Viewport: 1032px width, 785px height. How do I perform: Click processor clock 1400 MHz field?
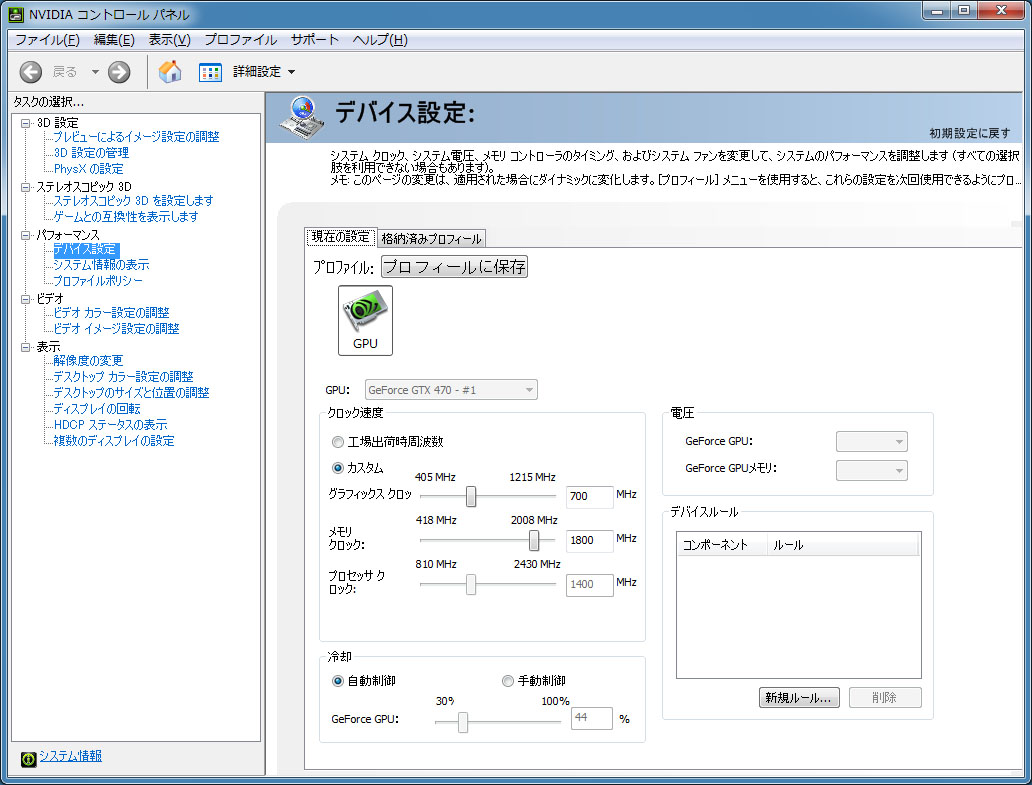(589, 584)
